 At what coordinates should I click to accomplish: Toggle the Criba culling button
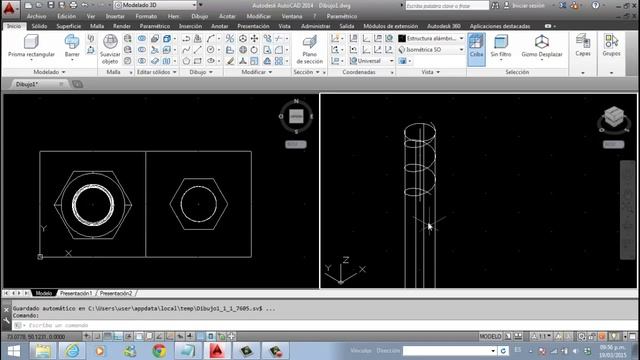(476, 49)
